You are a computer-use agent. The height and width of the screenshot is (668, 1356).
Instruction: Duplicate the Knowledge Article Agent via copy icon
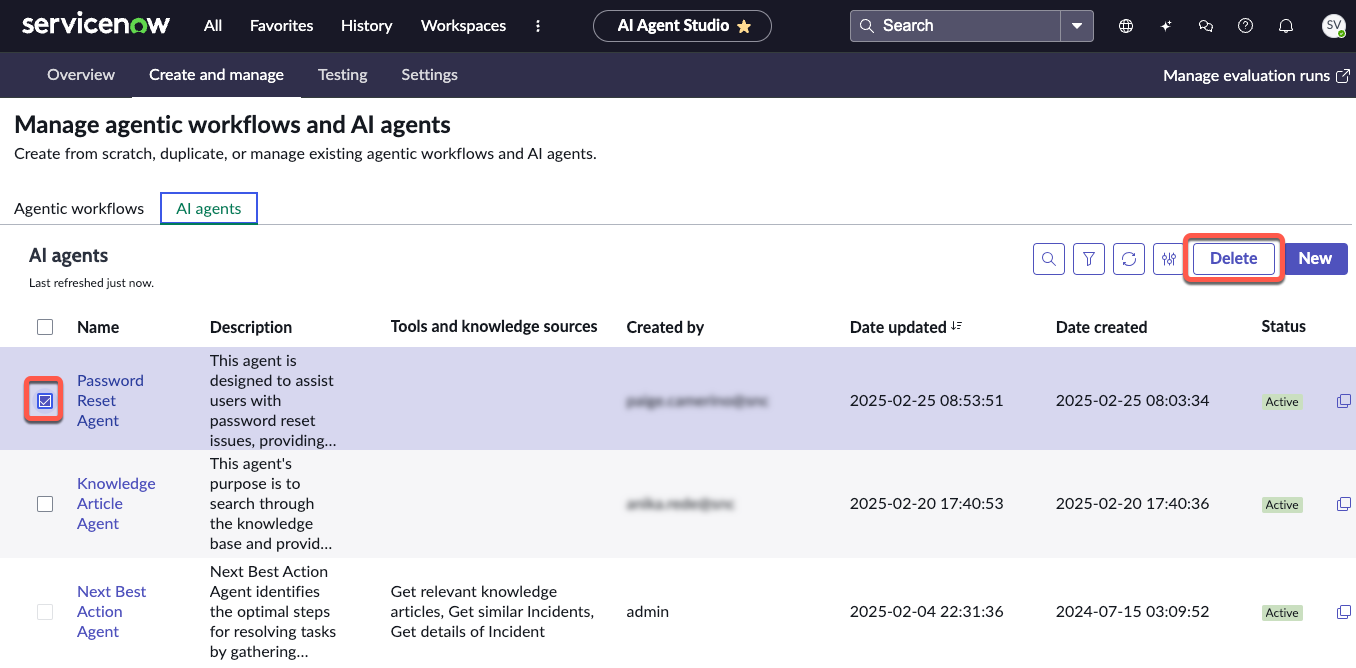tap(1344, 504)
